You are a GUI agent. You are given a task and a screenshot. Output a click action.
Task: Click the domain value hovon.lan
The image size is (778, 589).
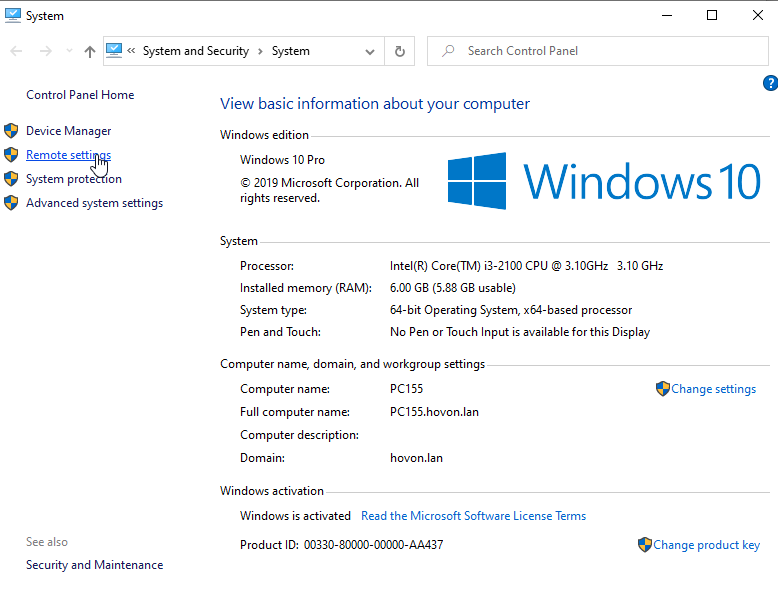point(416,458)
